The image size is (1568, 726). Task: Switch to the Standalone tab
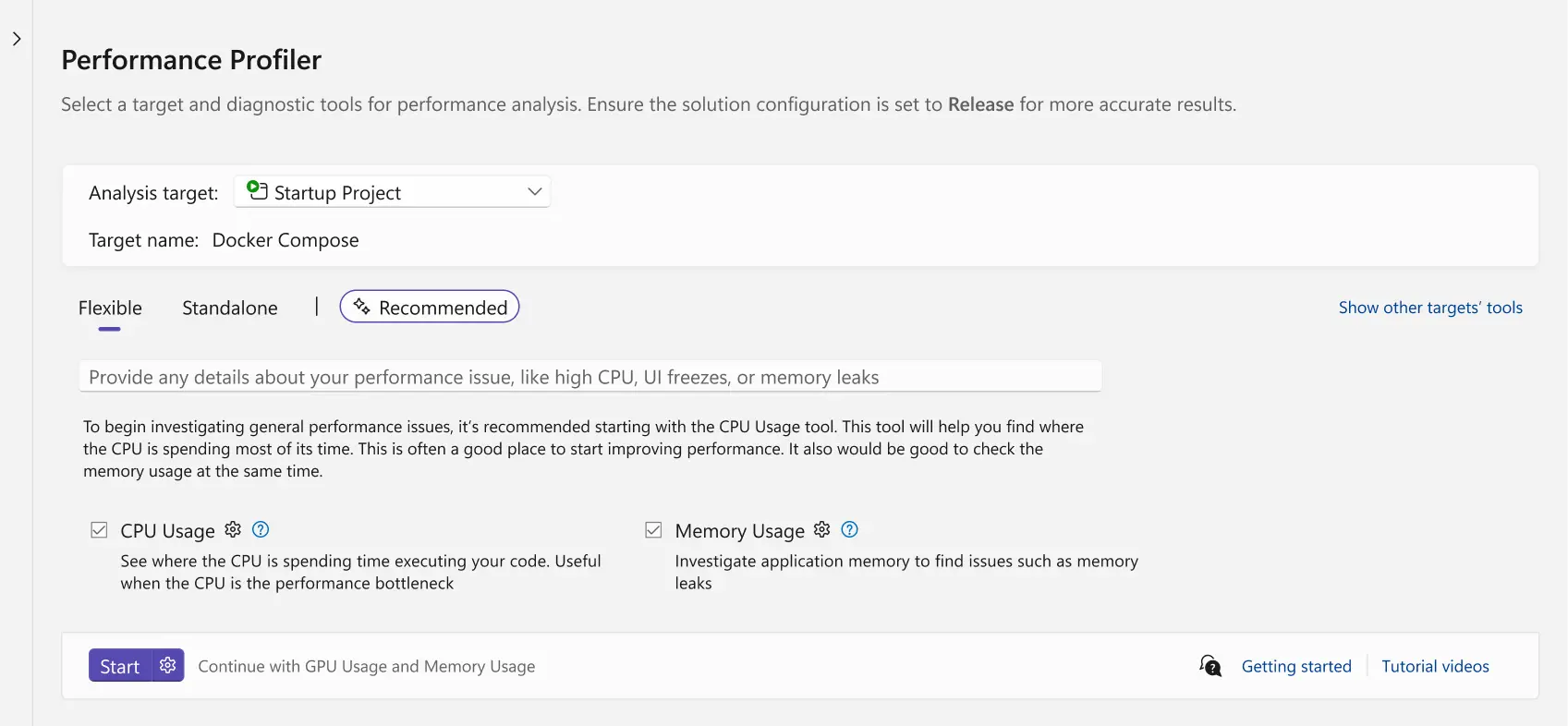pyautogui.click(x=230, y=308)
